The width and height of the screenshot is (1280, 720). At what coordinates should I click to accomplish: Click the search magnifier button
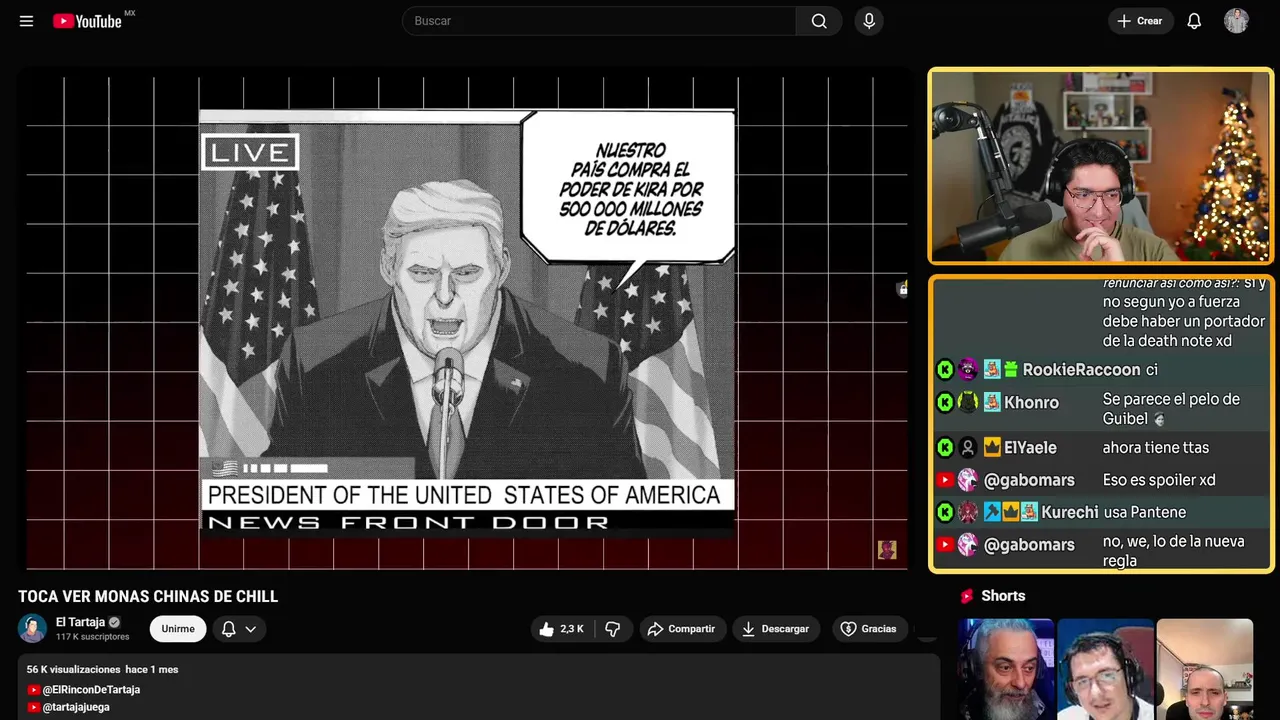point(819,21)
